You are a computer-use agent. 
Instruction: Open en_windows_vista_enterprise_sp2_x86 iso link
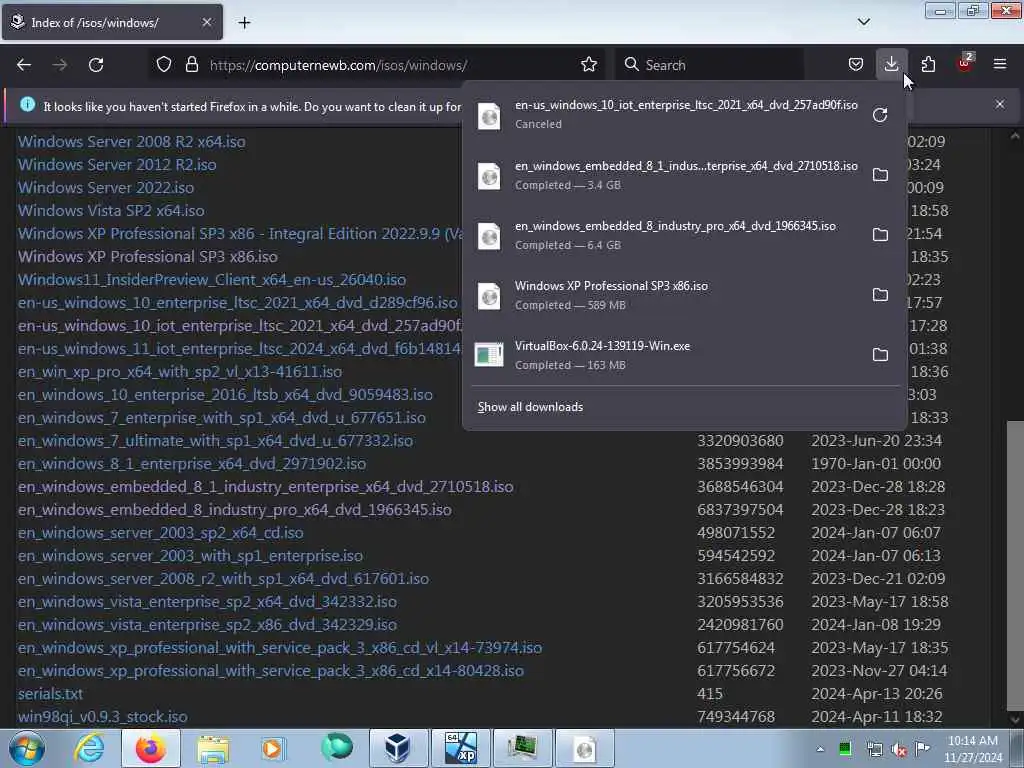tap(207, 625)
